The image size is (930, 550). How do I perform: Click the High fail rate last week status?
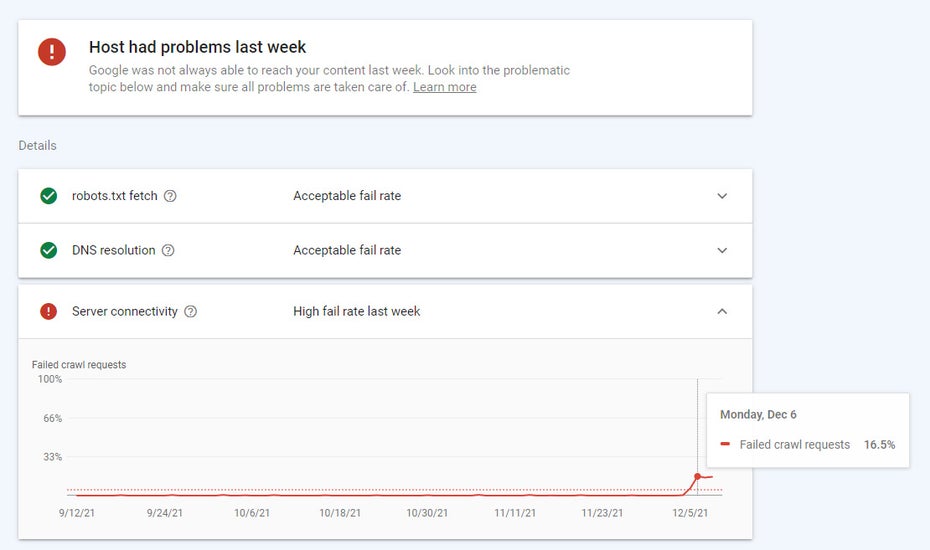pyautogui.click(x=356, y=312)
